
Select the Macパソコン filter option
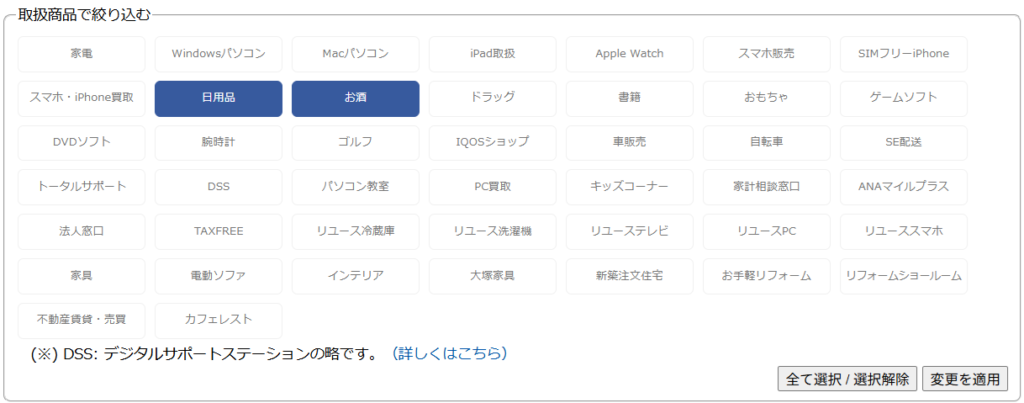click(x=355, y=54)
